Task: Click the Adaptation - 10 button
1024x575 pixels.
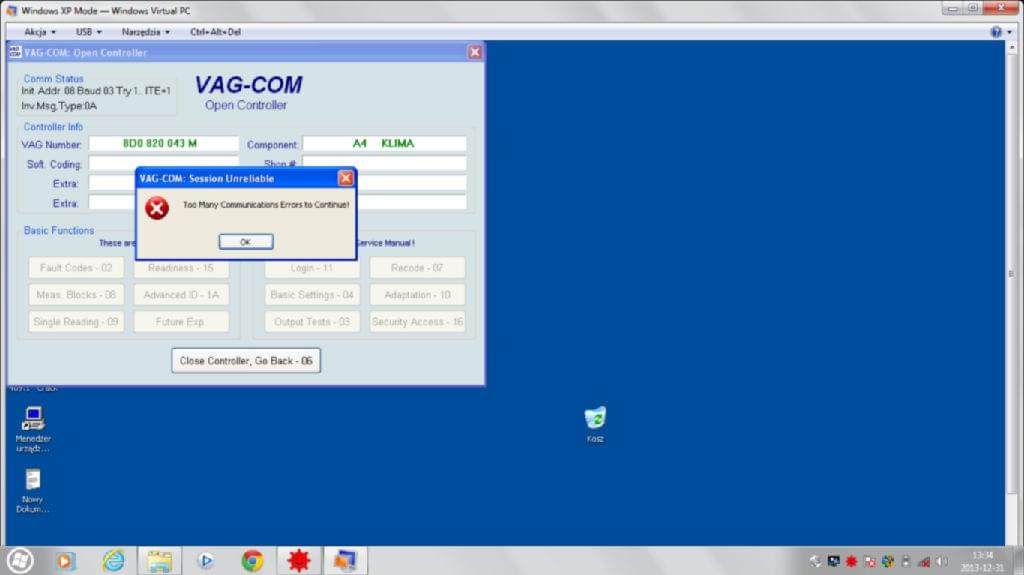Action: coord(417,295)
